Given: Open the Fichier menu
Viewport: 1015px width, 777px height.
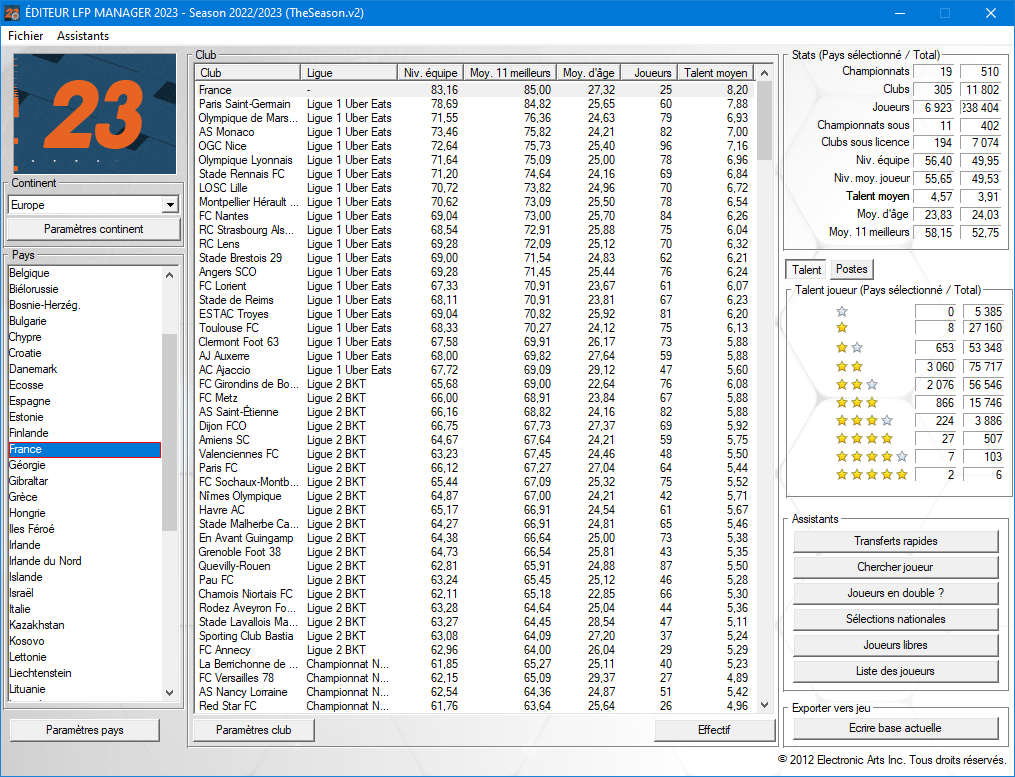Looking at the screenshot, I should [25, 36].
